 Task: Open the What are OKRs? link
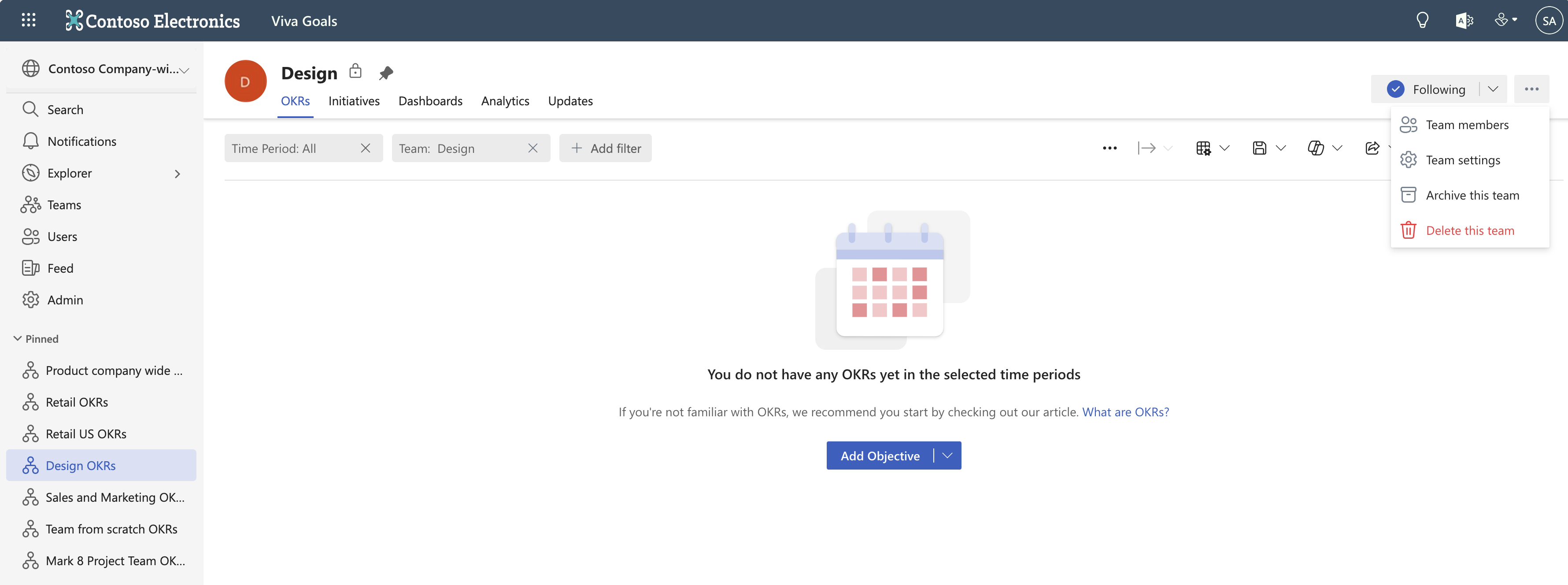point(1125,412)
